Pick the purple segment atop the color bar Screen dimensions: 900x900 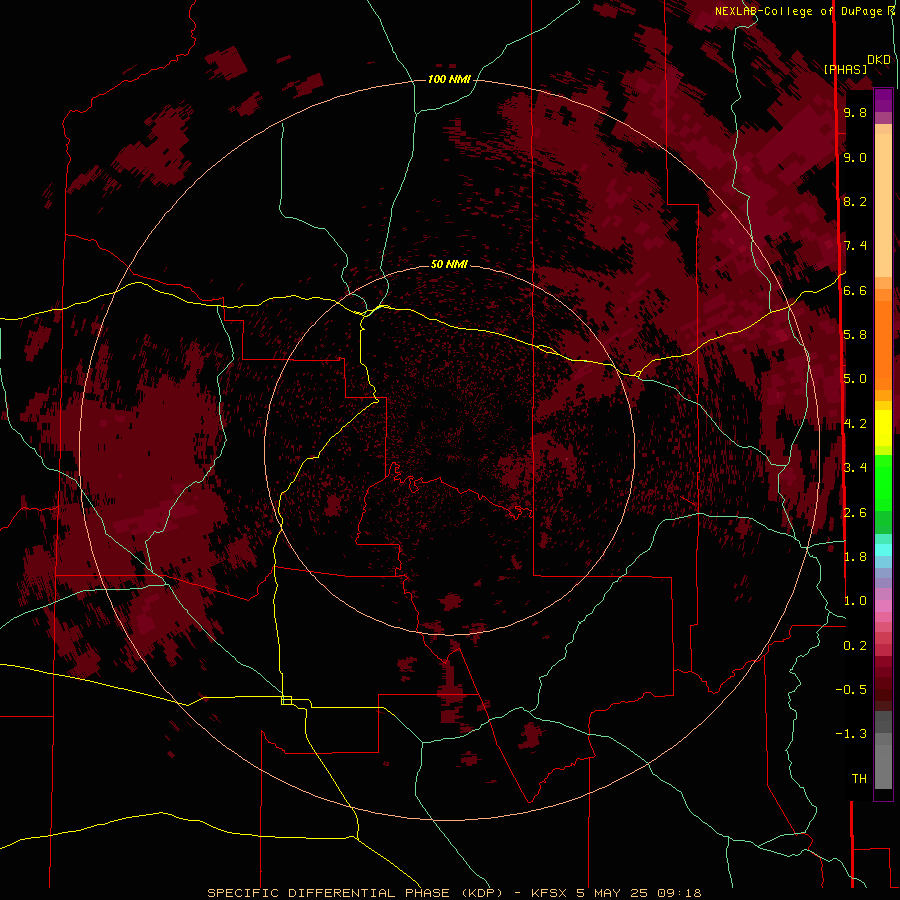883,100
